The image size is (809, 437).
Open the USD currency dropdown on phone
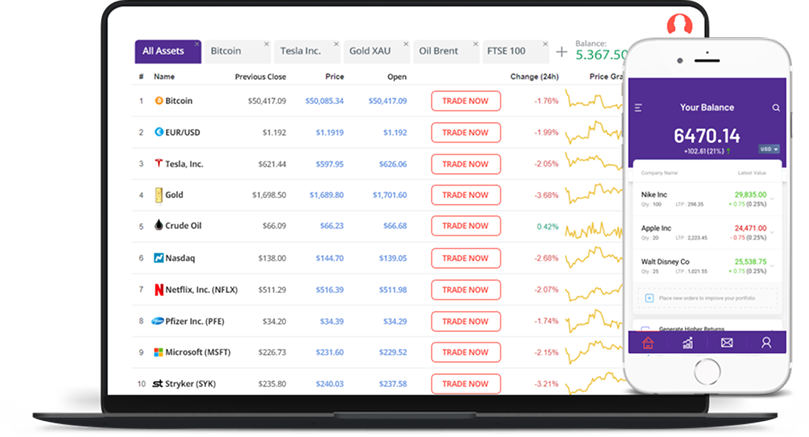[x=769, y=149]
